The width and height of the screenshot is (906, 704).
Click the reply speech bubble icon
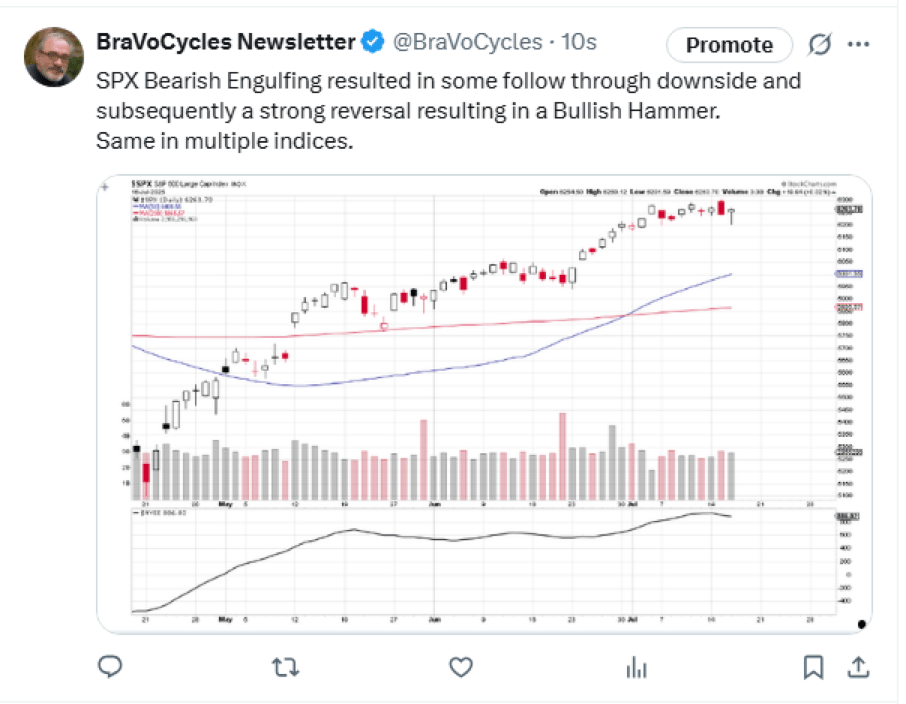(x=110, y=666)
